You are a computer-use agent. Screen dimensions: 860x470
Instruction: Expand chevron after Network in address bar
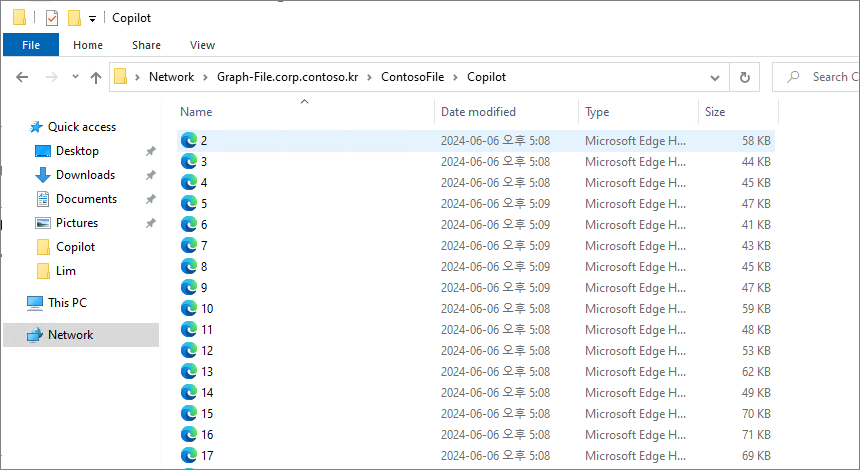[206, 77]
